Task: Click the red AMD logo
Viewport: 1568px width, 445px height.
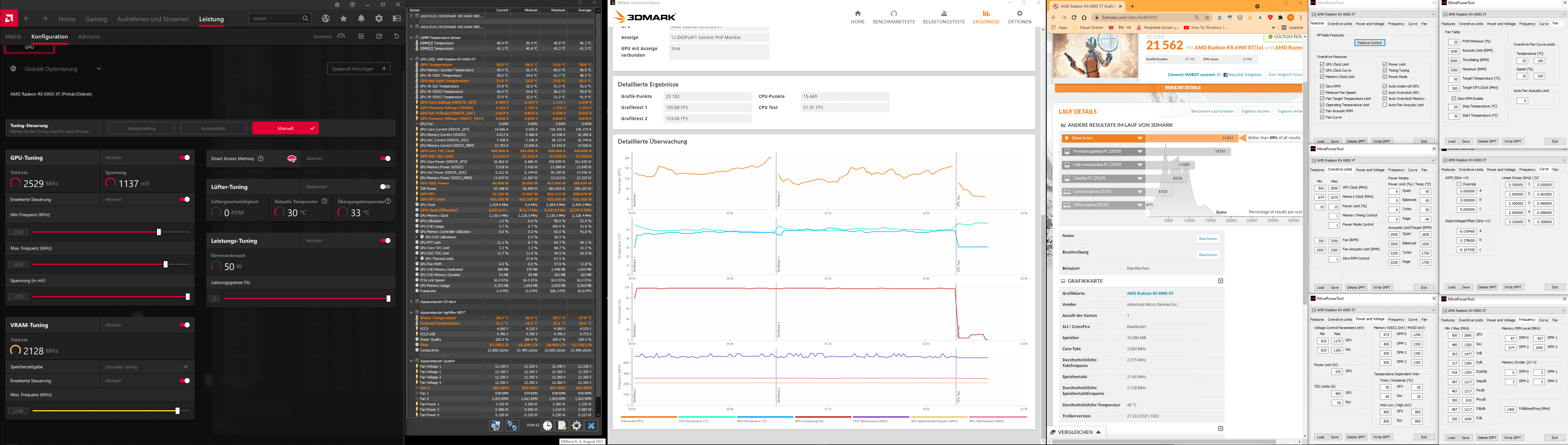Action: (x=9, y=18)
